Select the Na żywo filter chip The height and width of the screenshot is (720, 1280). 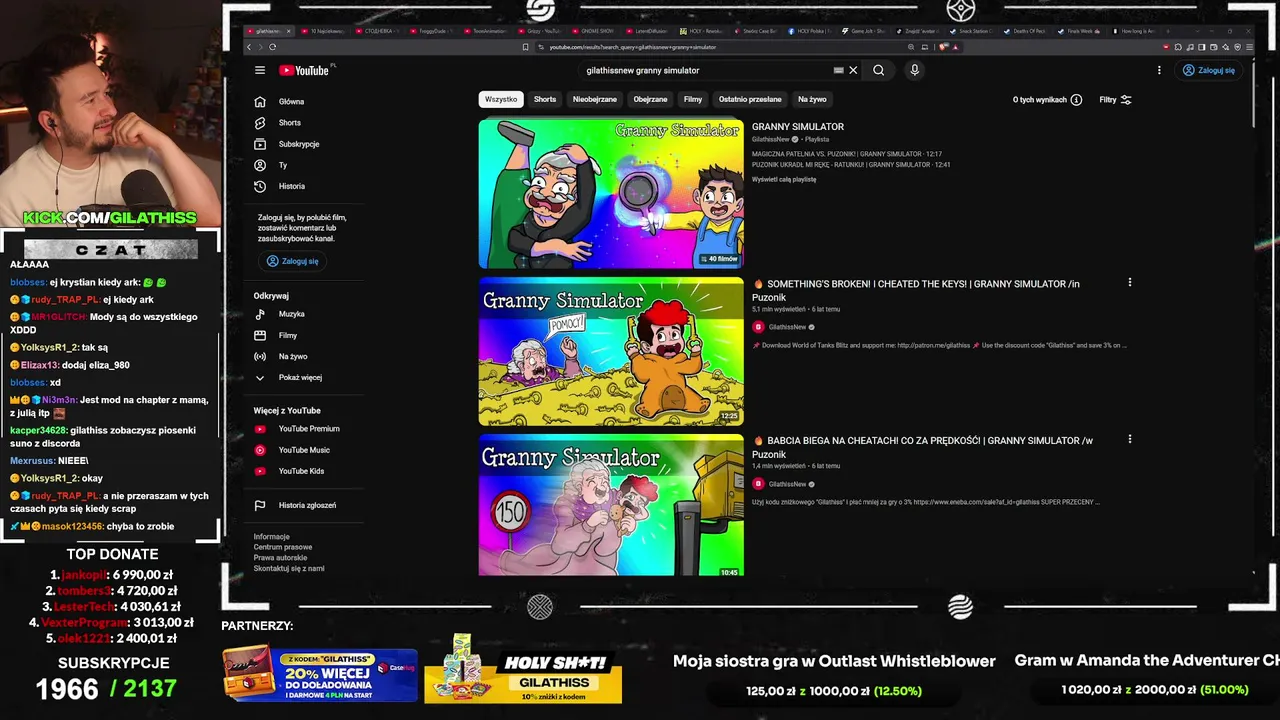[x=812, y=100]
